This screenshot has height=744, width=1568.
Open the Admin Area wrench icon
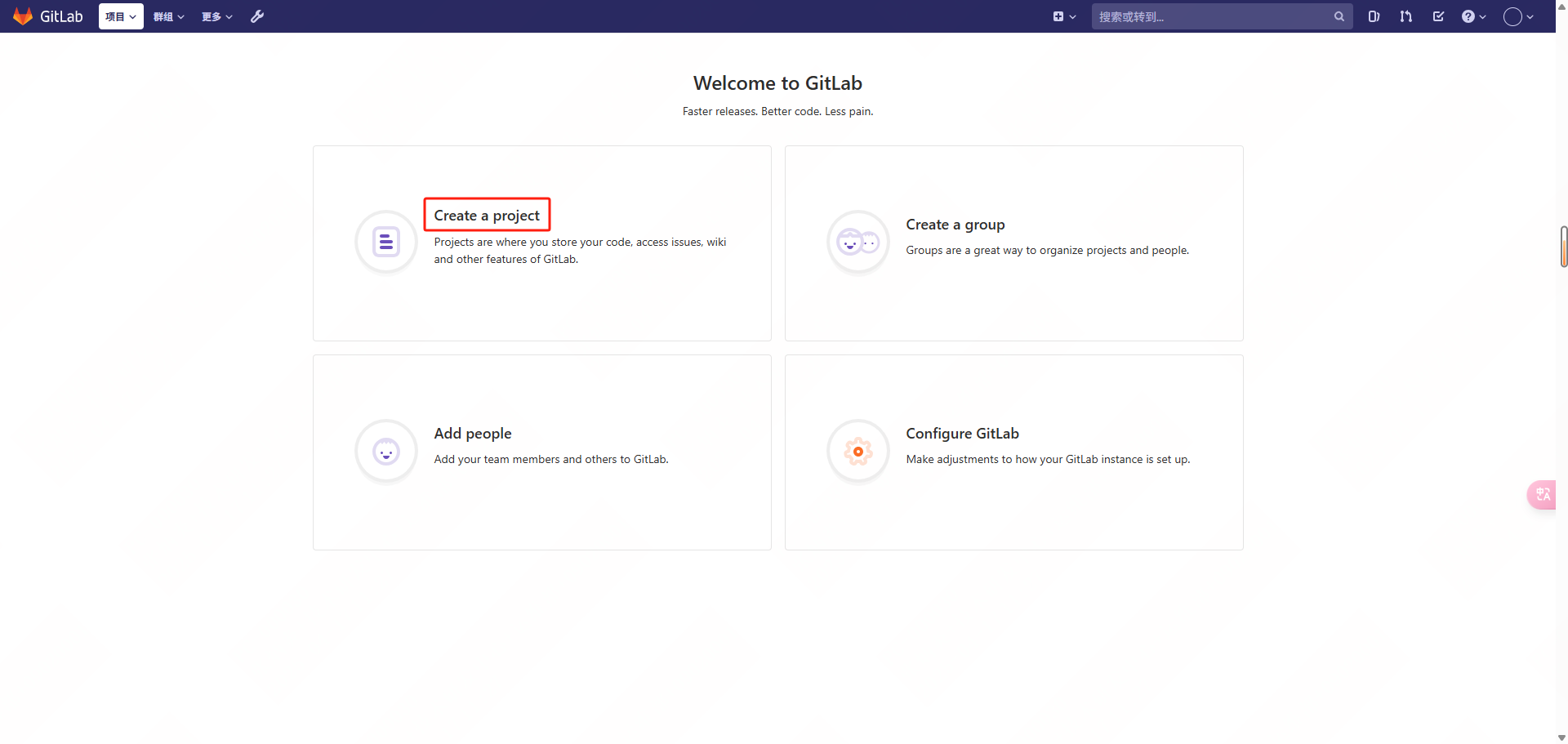257,16
